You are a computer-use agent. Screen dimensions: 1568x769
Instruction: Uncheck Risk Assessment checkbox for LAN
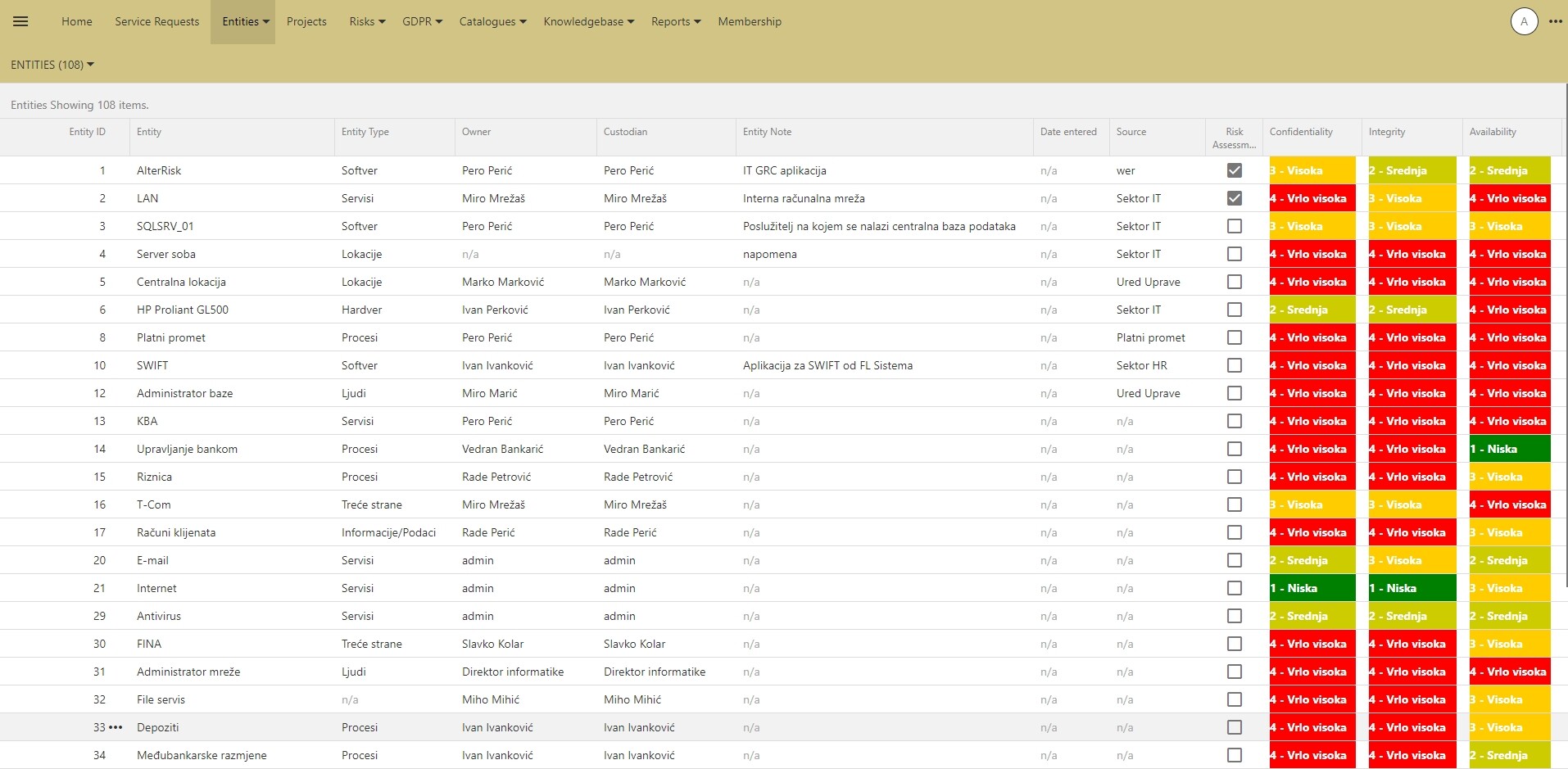pyautogui.click(x=1235, y=198)
